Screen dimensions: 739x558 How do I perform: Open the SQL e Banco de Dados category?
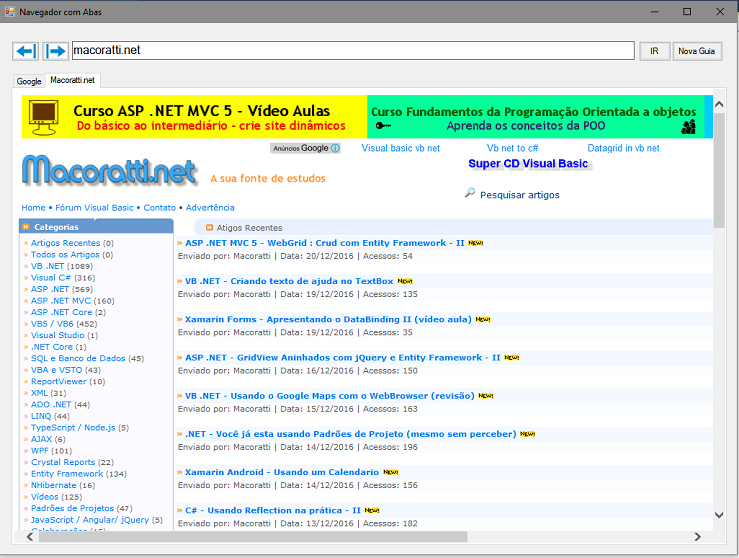78,358
